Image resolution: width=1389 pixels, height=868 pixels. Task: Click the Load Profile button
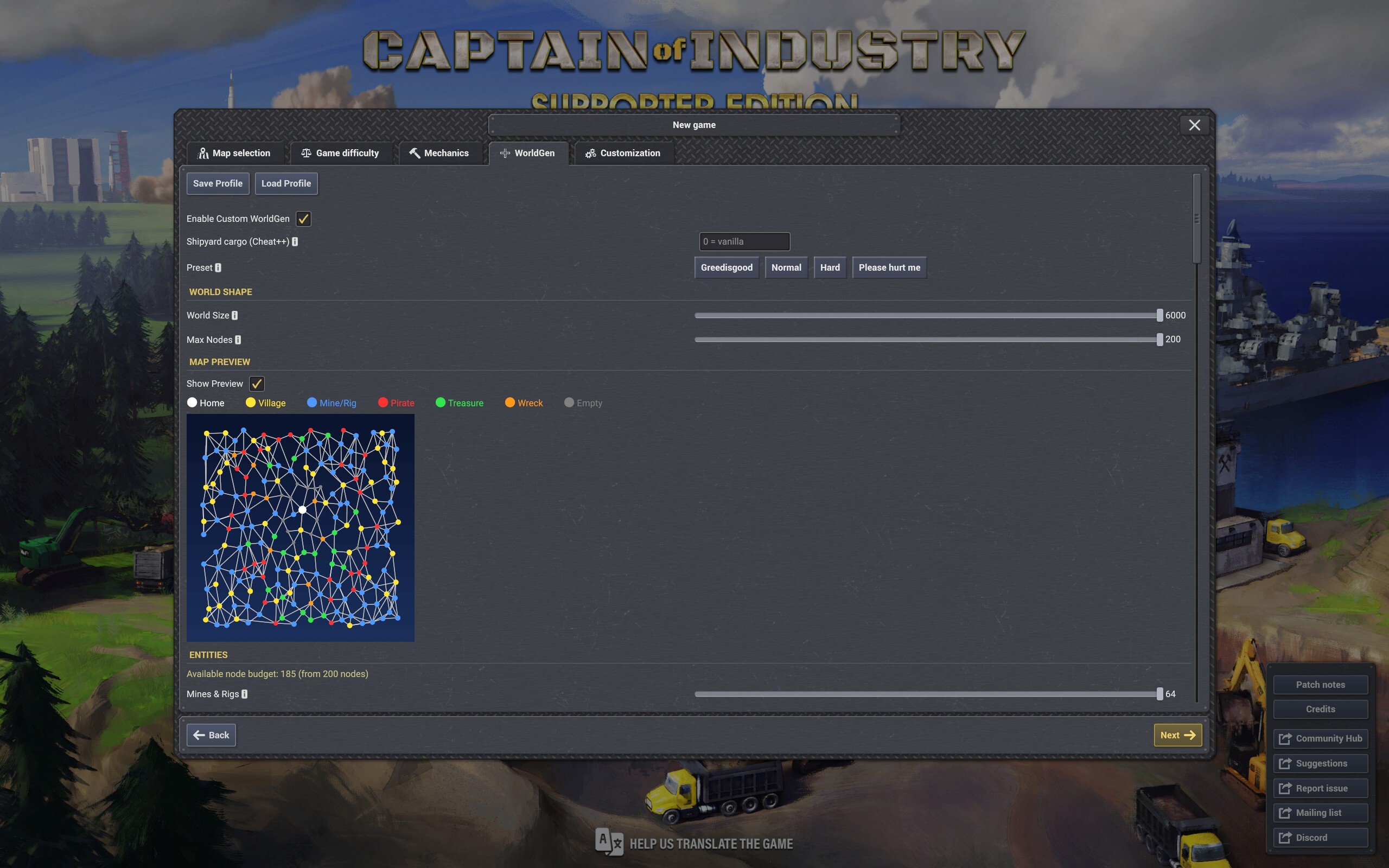click(x=286, y=184)
